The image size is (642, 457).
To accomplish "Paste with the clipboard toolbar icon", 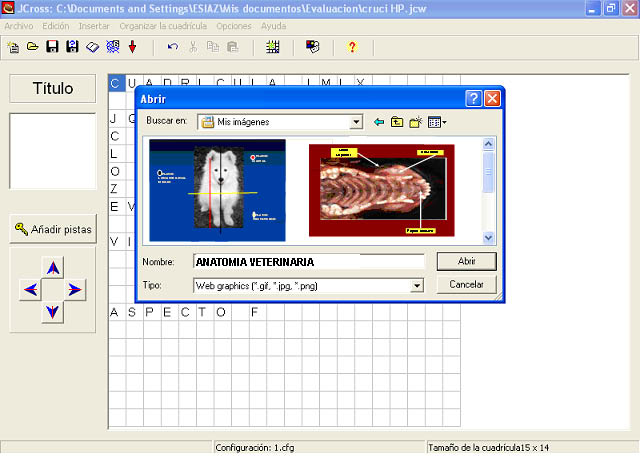I will (233, 47).
